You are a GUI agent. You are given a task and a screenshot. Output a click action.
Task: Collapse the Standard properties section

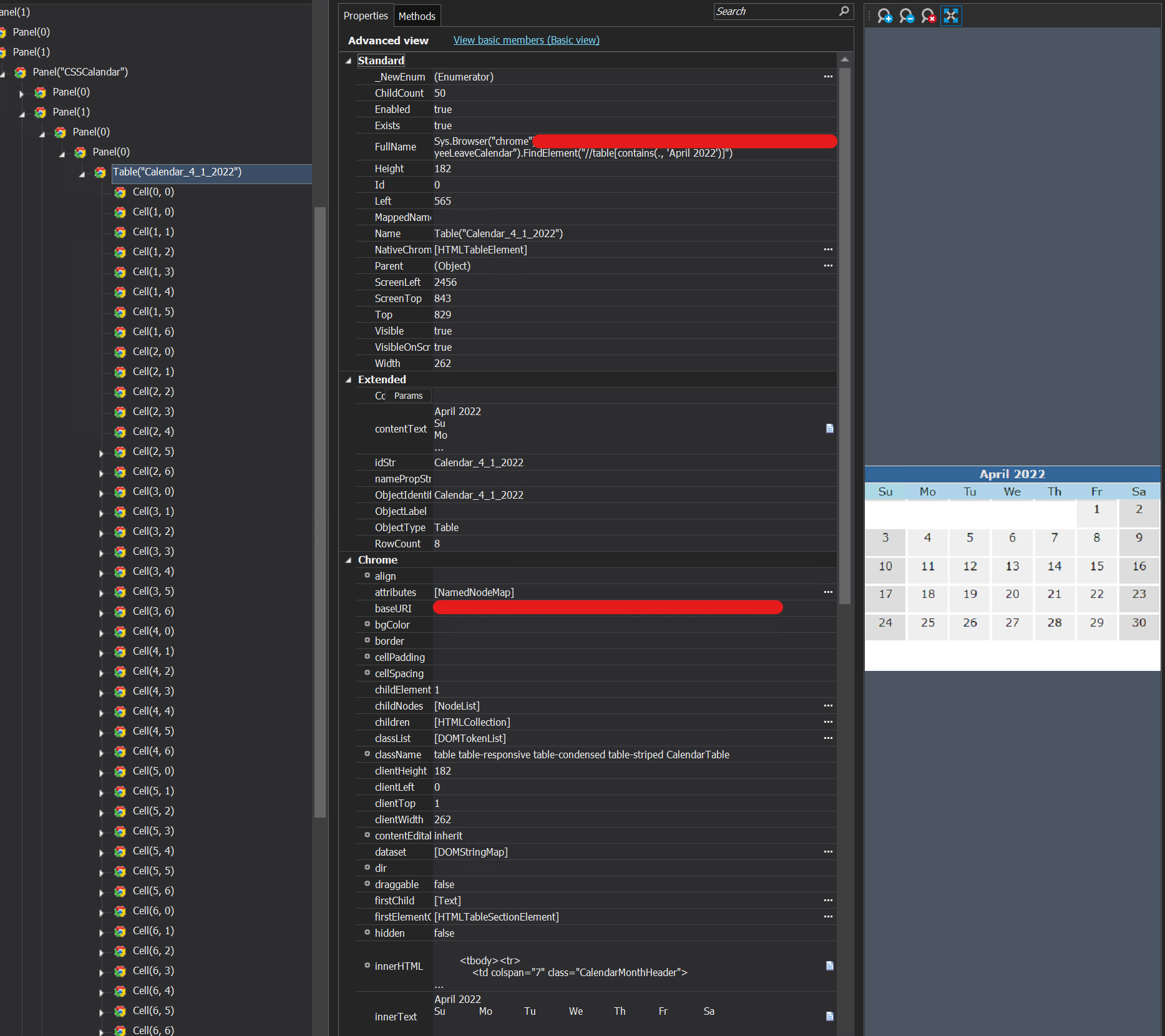click(x=349, y=61)
